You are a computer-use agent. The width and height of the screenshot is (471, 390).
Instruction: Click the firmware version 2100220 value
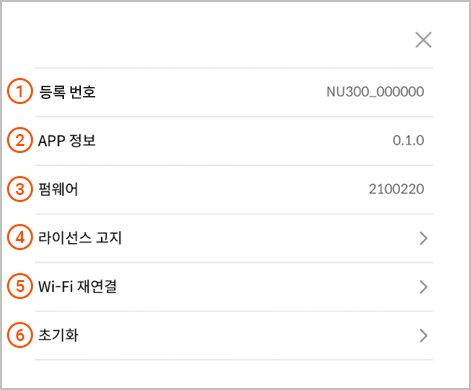coord(396,189)
